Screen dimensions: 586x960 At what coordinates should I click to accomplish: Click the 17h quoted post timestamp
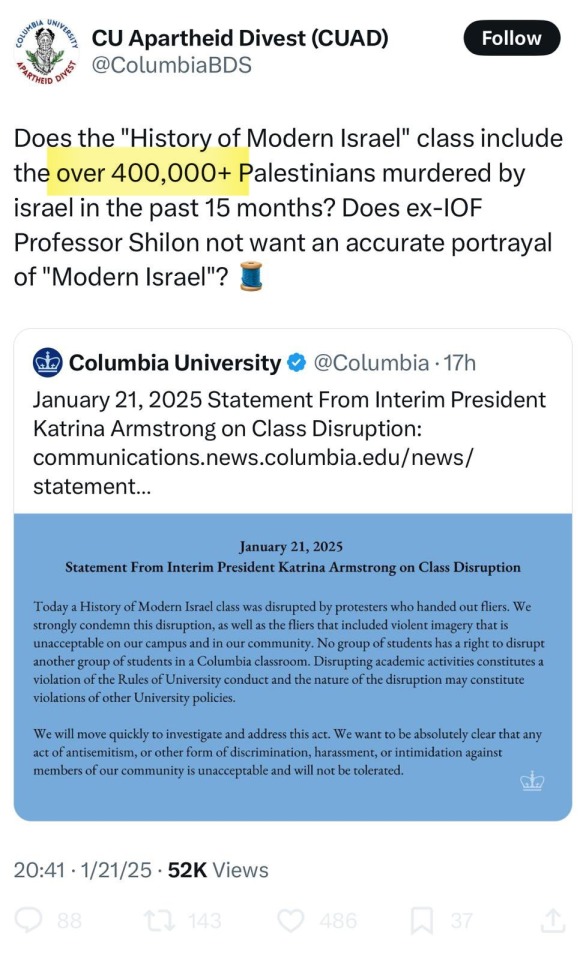click(460, 362)
